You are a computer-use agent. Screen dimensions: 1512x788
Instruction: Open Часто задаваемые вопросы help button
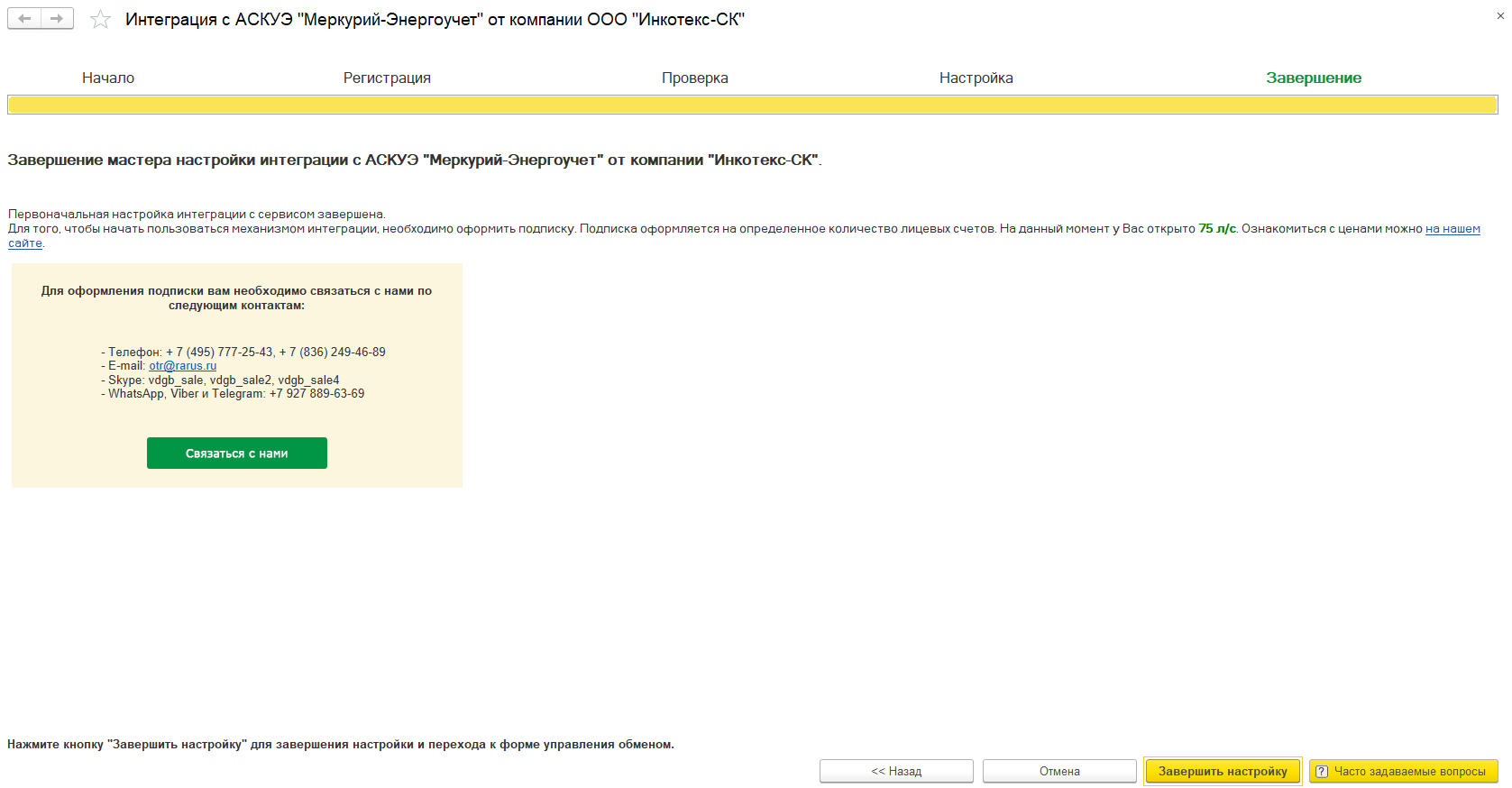click(1404, 771)
